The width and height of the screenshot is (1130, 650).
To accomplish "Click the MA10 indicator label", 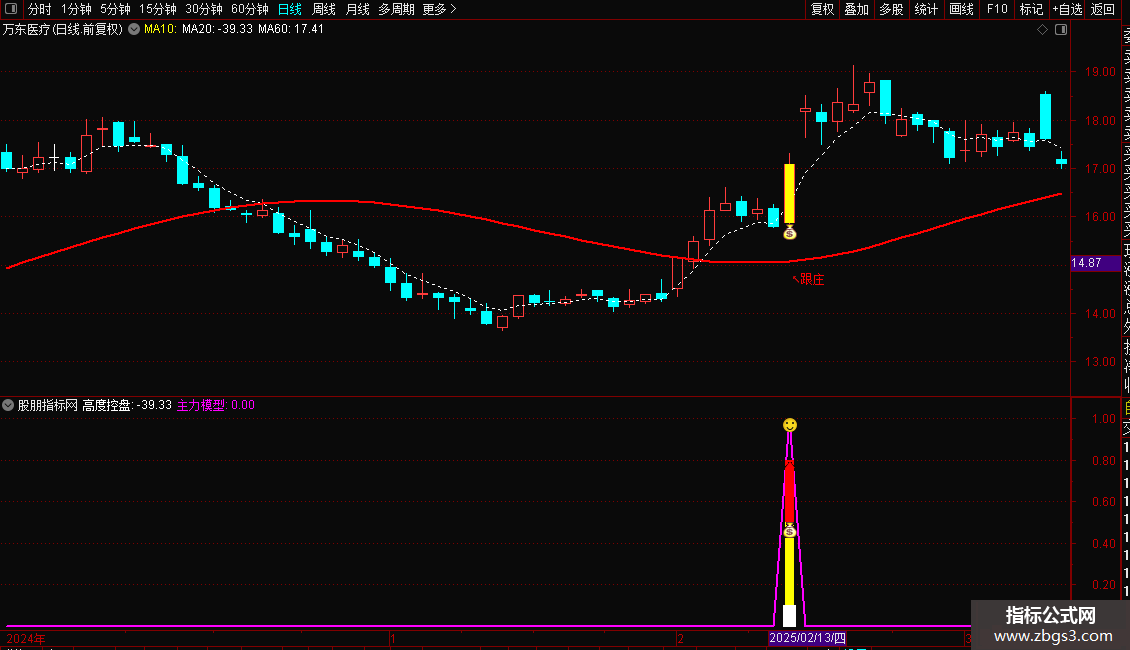I will 160,30.
